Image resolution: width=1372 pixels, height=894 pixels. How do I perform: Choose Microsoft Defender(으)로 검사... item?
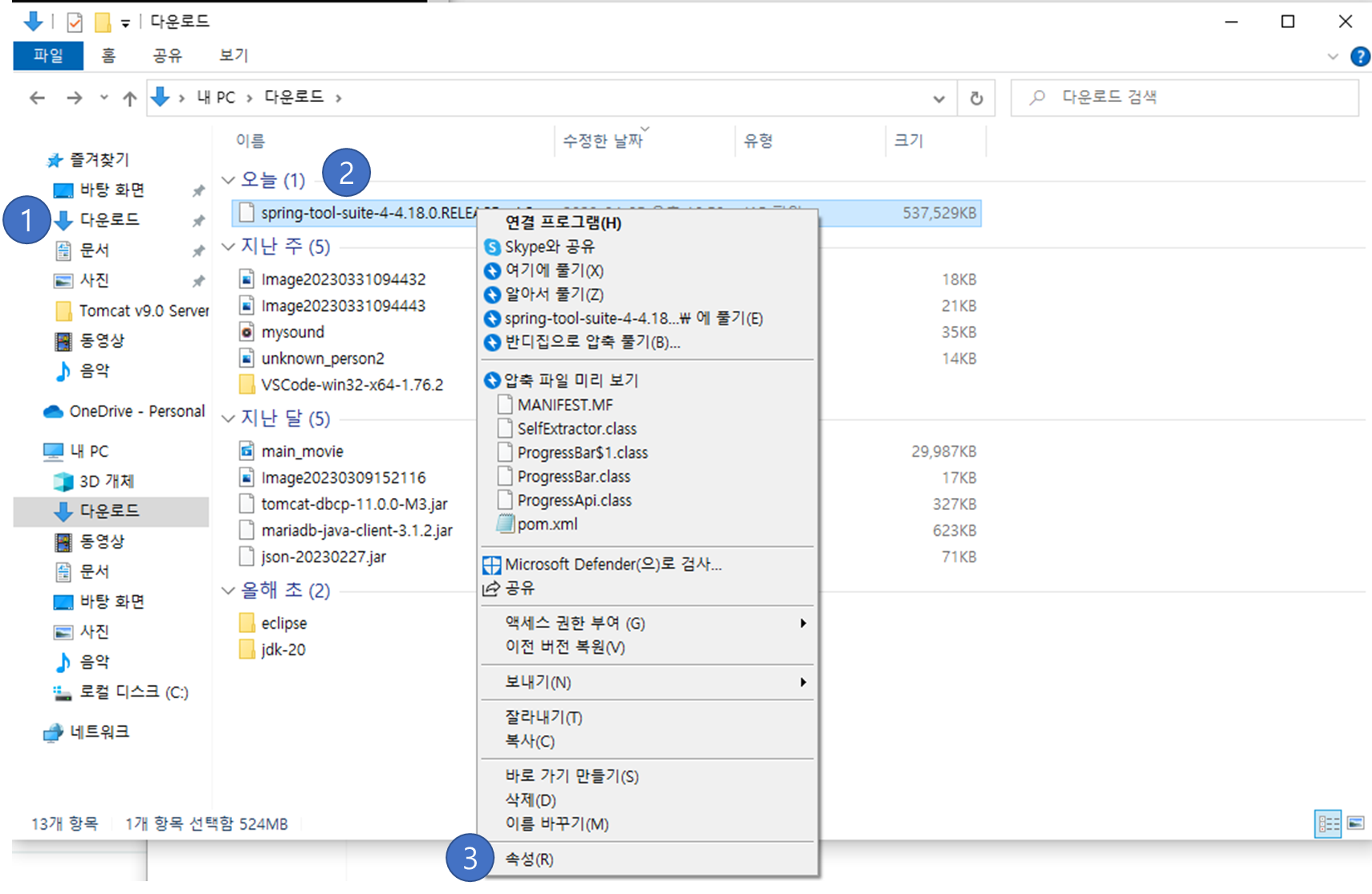coord(647,565)
